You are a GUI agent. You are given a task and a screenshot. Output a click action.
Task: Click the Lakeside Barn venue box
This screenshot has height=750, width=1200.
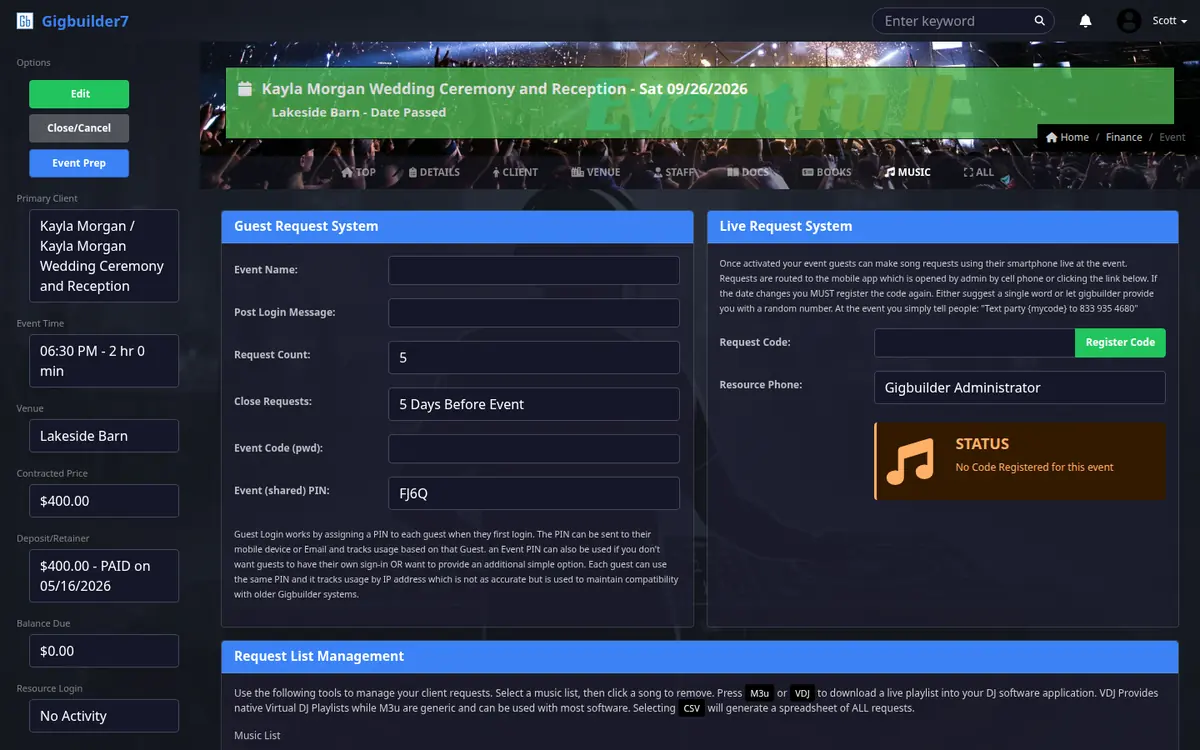click(x=104, y=436)
